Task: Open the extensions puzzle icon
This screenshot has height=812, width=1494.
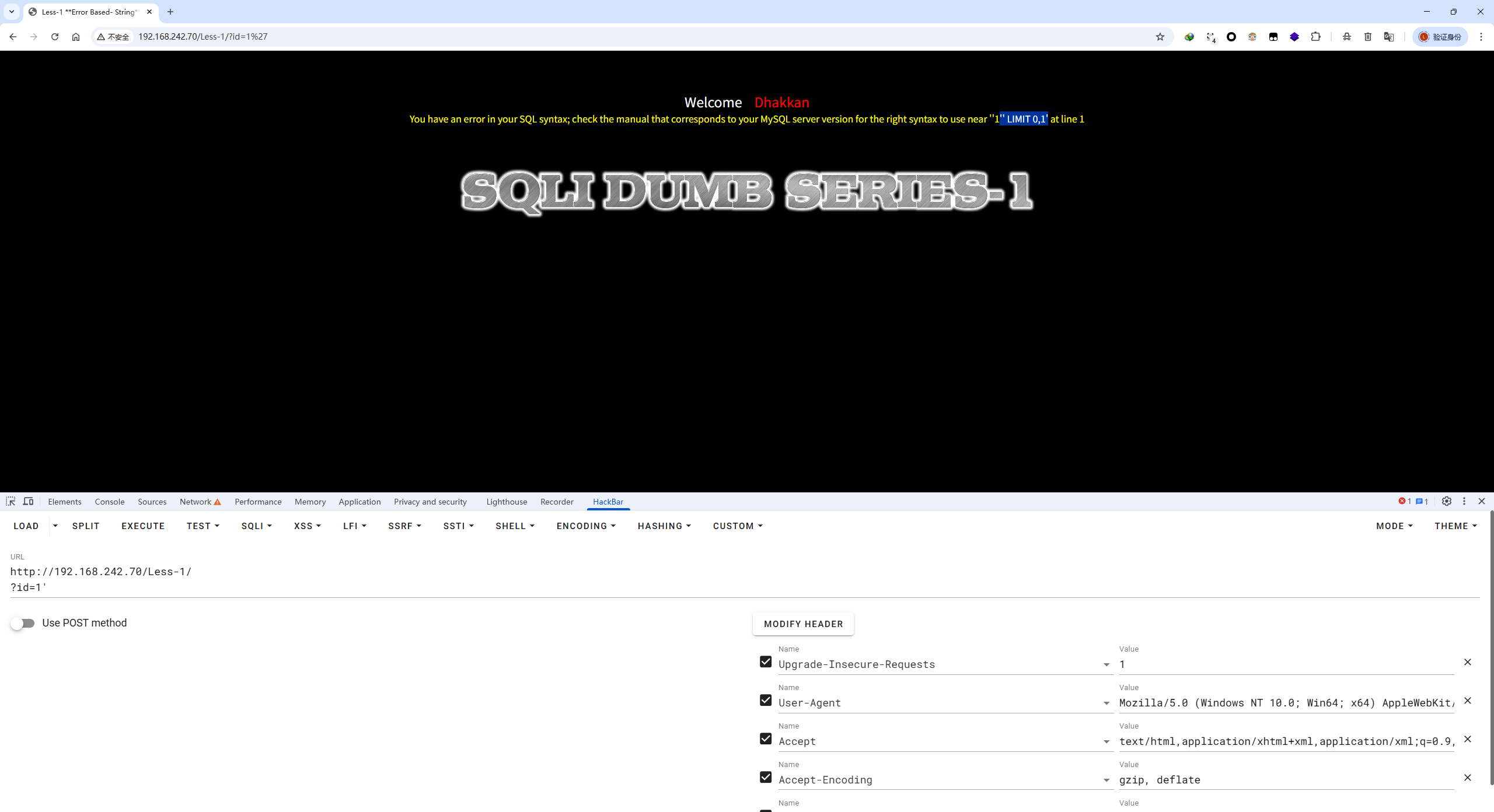Action: pos(1315,37)
